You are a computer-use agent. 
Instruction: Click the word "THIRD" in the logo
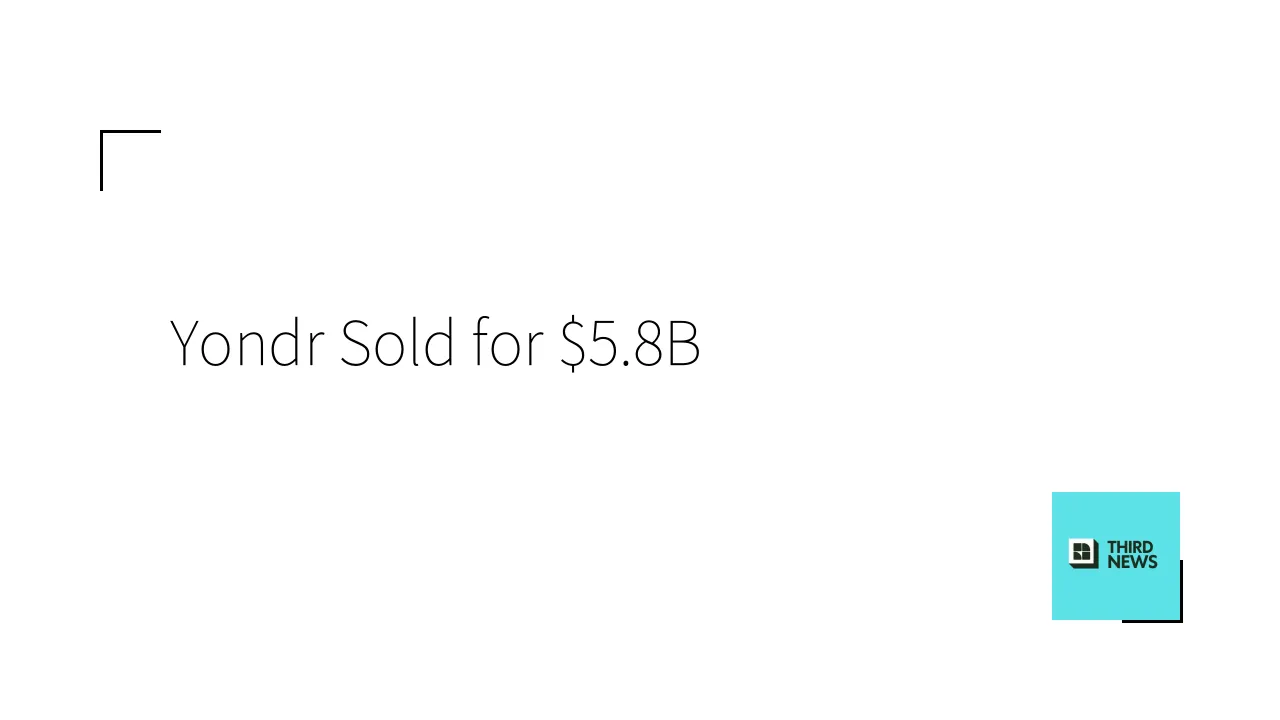point(1131,547)
